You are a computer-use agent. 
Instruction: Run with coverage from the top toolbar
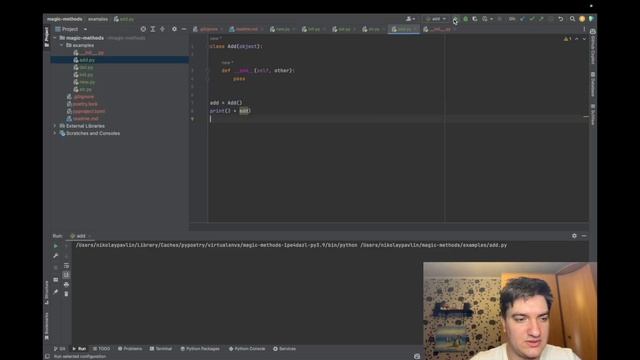pyautogui.click(x=475, y=19)
